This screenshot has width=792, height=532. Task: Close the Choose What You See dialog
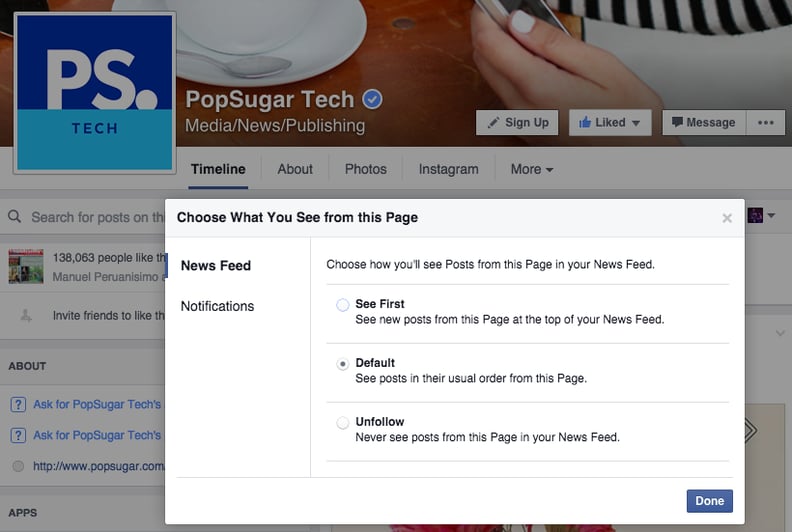[x=727, y=218]
